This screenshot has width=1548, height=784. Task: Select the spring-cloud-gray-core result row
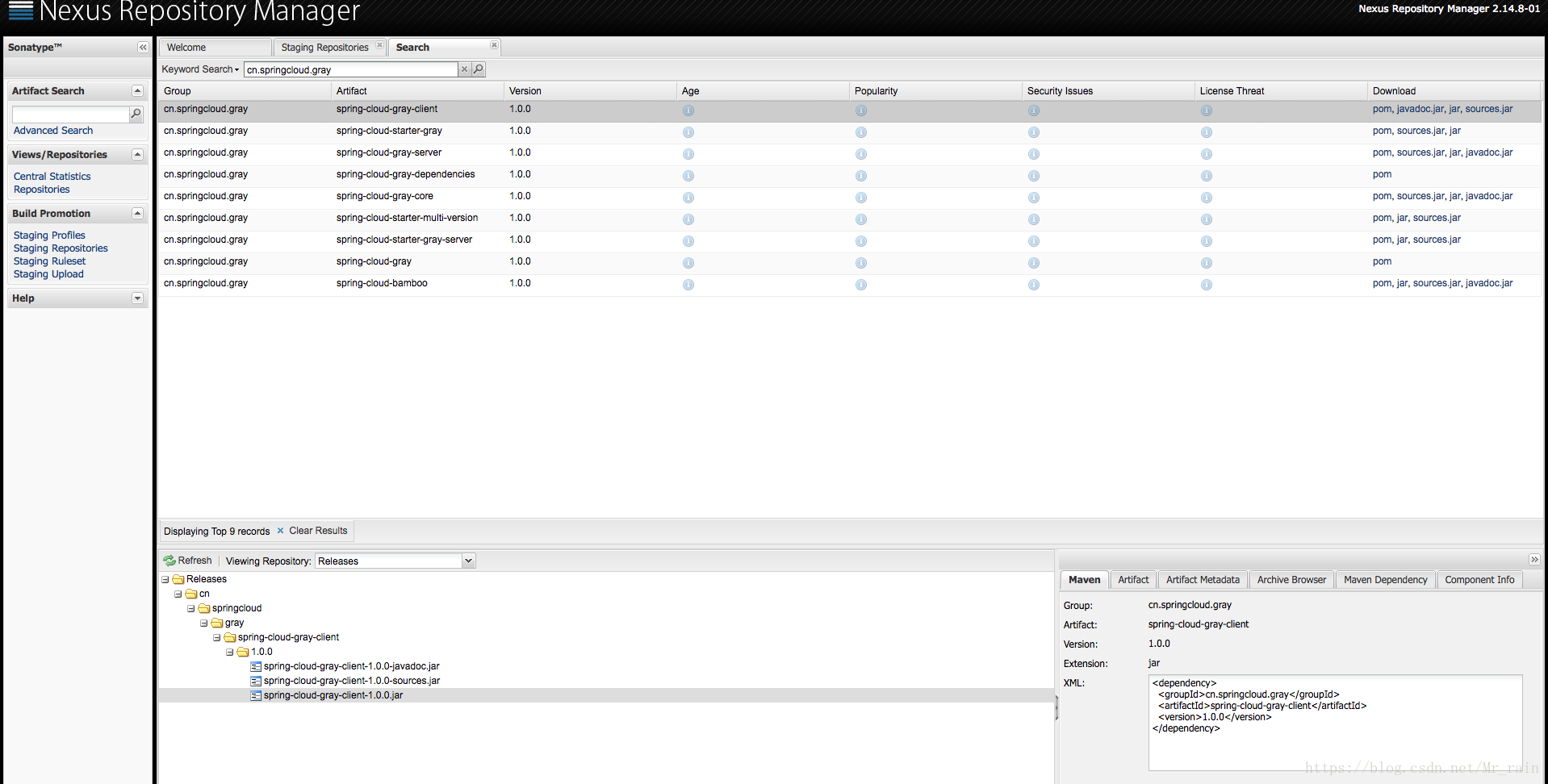coord(849,198)
